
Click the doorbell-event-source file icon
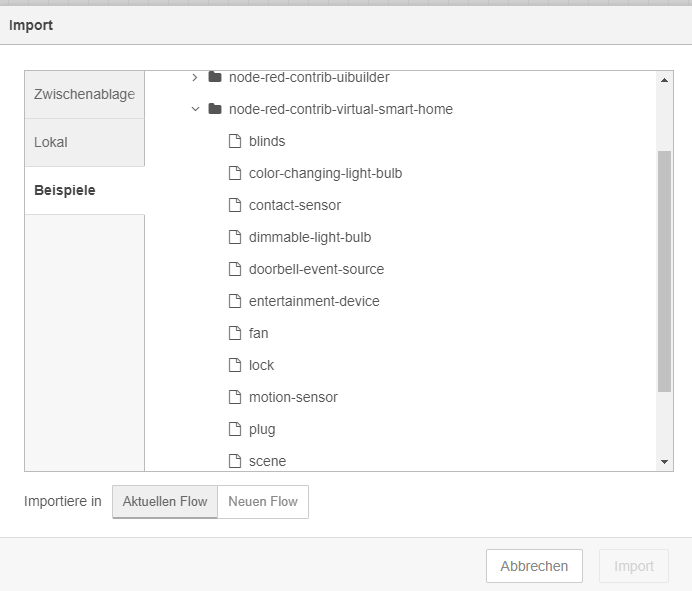coord(235,269)
